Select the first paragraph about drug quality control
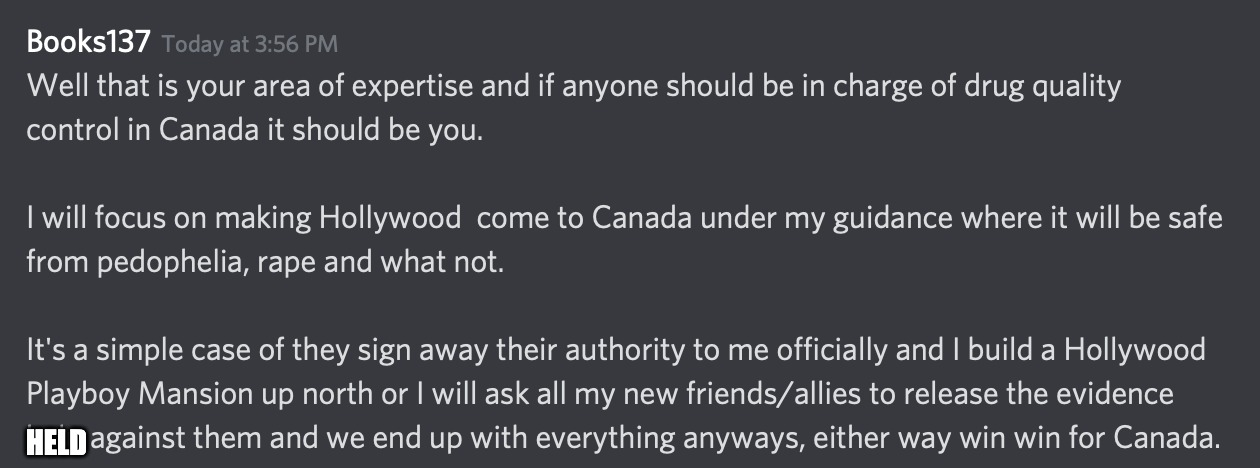 574,108
